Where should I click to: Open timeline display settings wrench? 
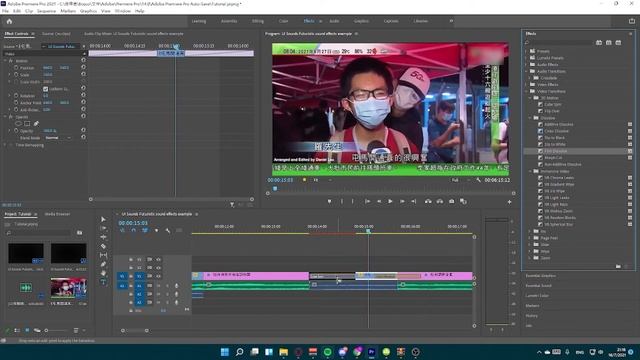pyautogui.click(x=168, y=231)
